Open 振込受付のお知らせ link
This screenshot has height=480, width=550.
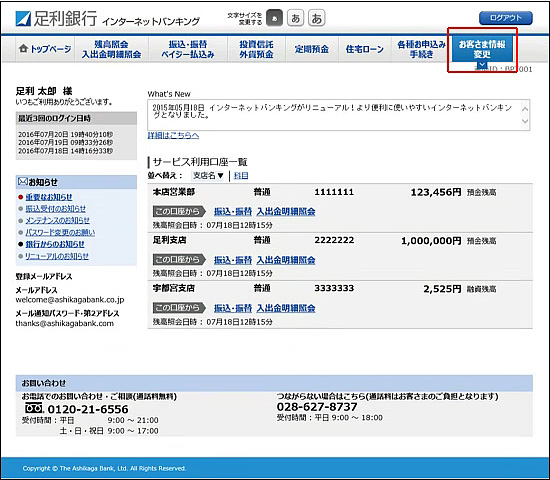point(55,208)
